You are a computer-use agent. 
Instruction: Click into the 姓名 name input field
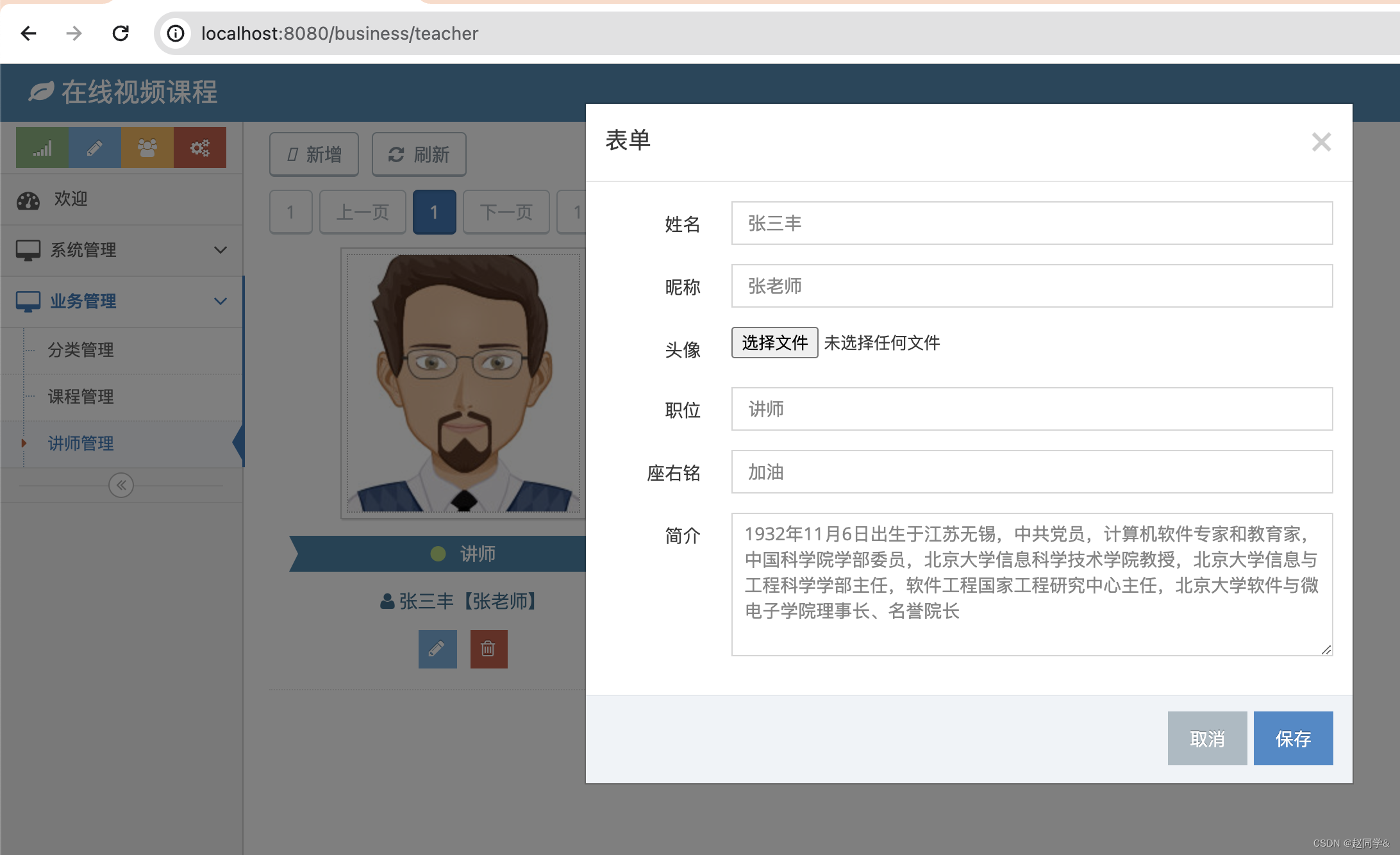tap(1031, 223)
